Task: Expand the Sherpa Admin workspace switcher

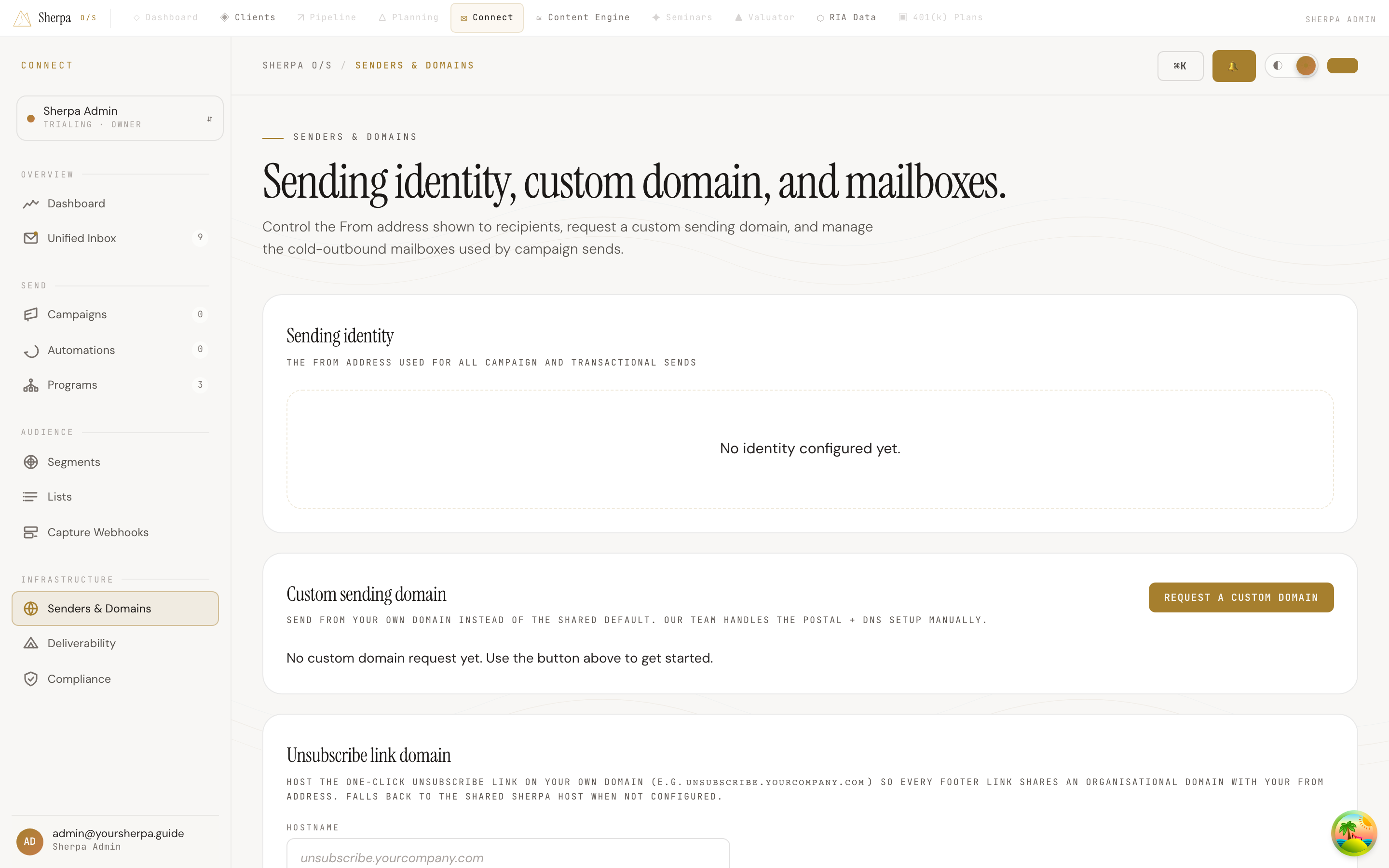Action: pos(120,118)
